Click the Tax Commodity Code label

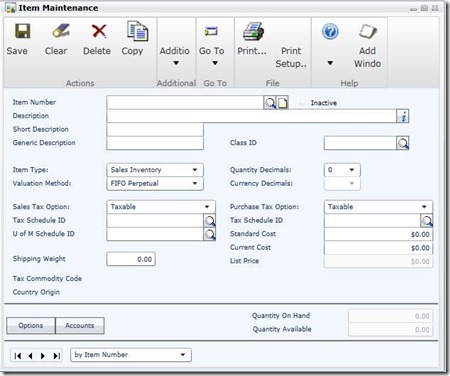(x=47, y=279)
